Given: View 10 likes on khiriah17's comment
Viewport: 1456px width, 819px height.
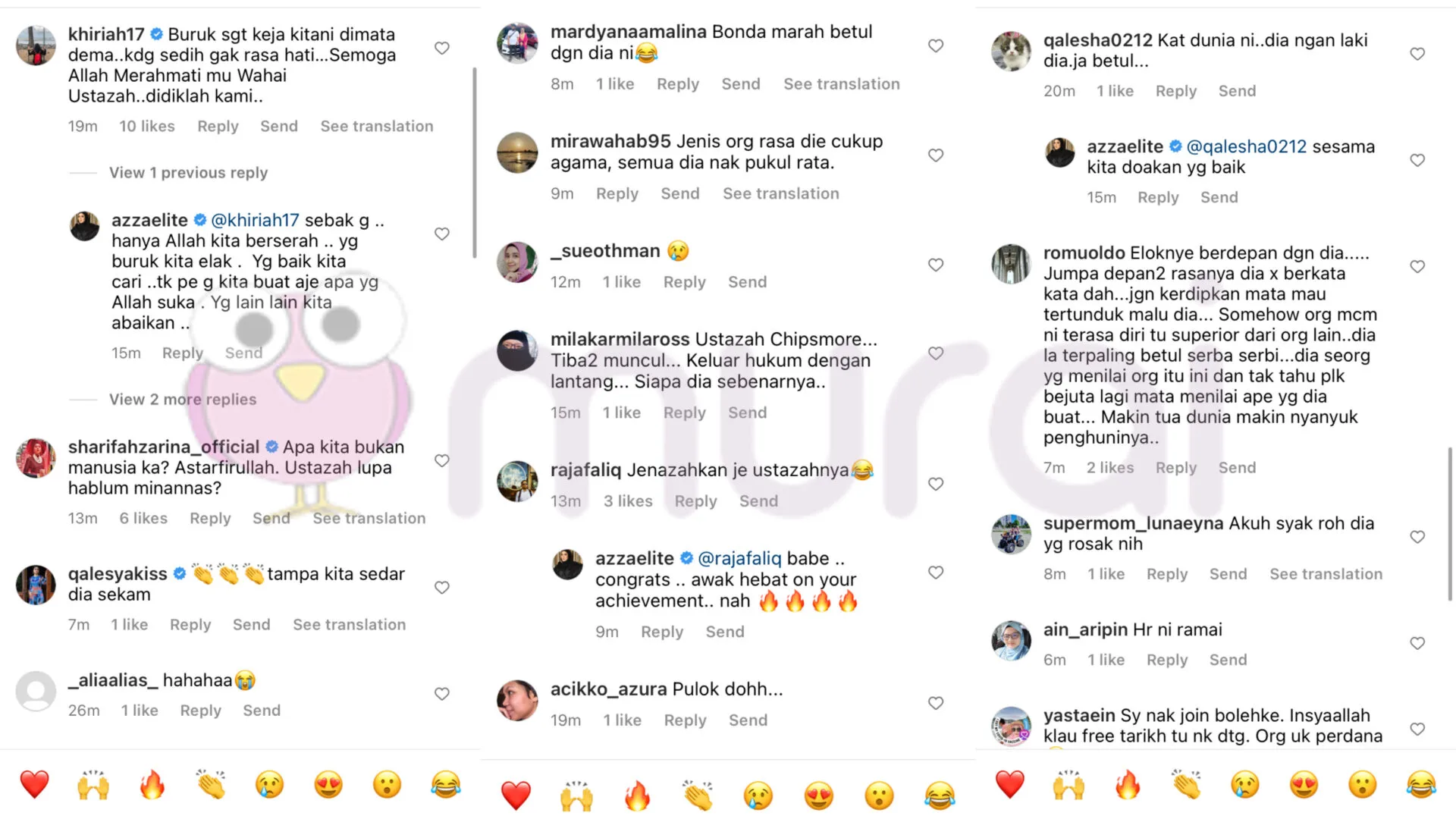Looking at the screenshot, I should (147, 127).
